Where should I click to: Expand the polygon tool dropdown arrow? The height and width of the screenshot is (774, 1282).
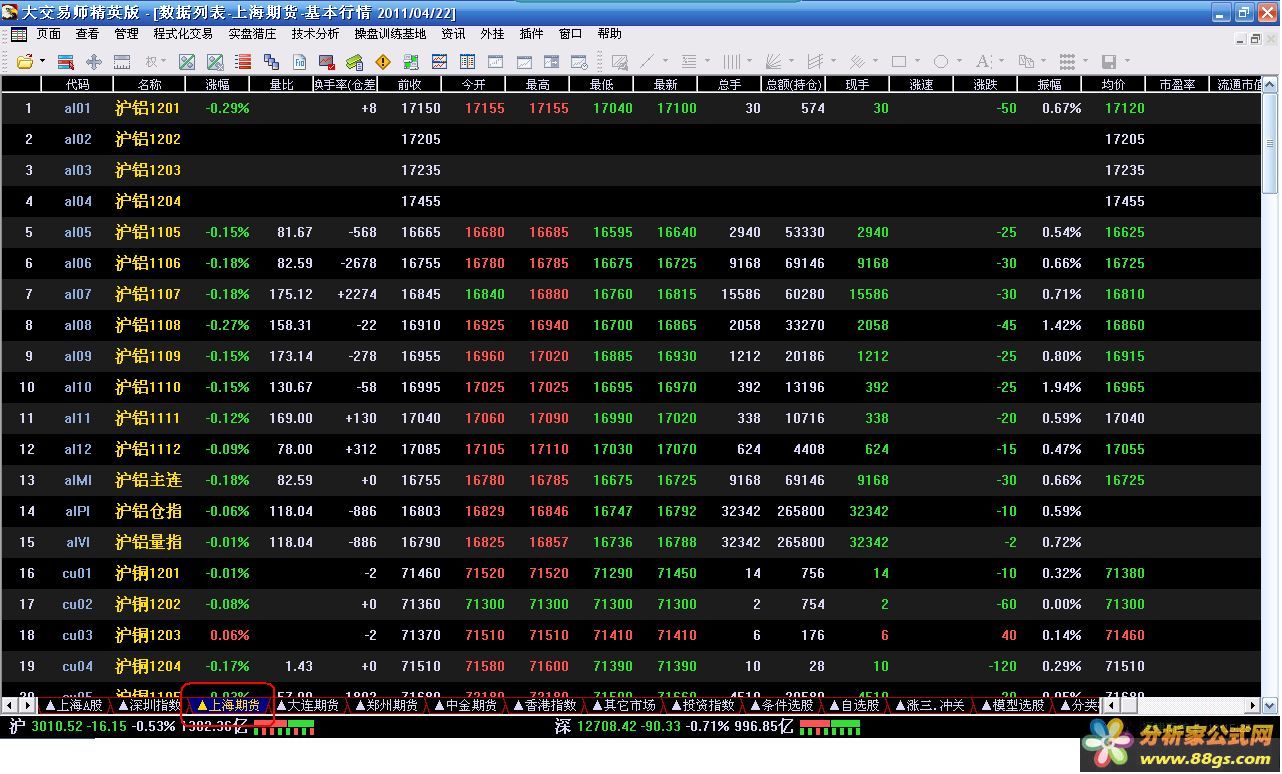point(960,61)
